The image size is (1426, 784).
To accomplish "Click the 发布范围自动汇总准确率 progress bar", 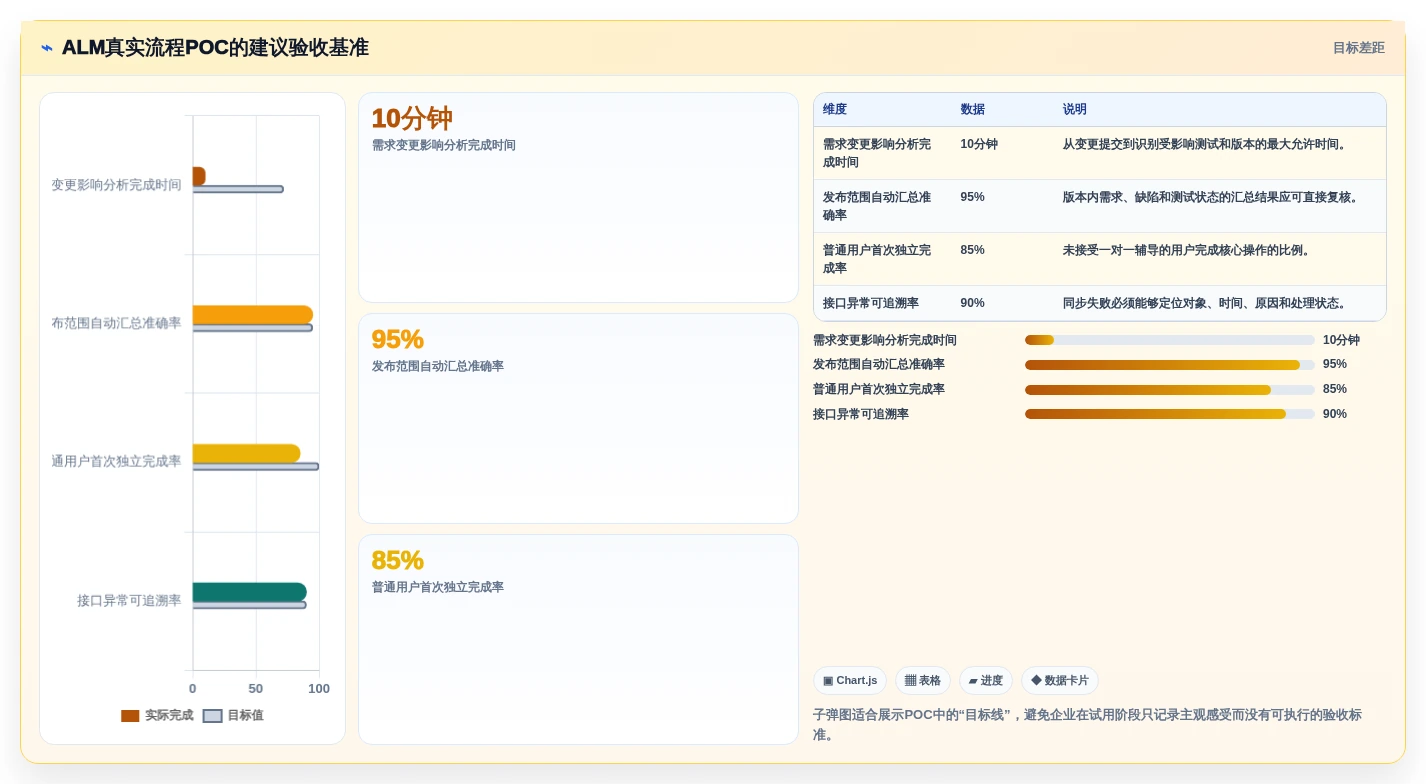I will click(1169, 365).
